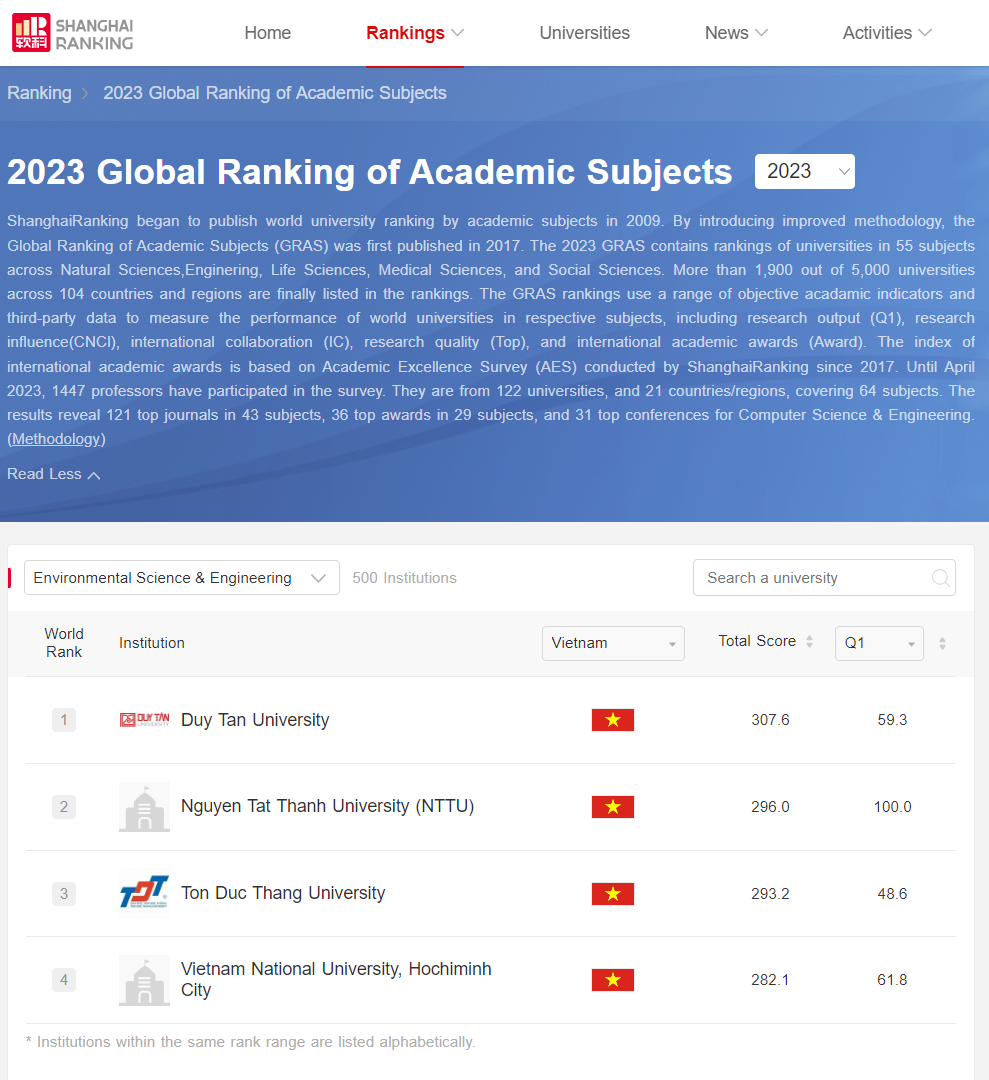Click Ton Duc Thang University logo
The height and width of the screenshot is (1080, 989).
(145, 893)
